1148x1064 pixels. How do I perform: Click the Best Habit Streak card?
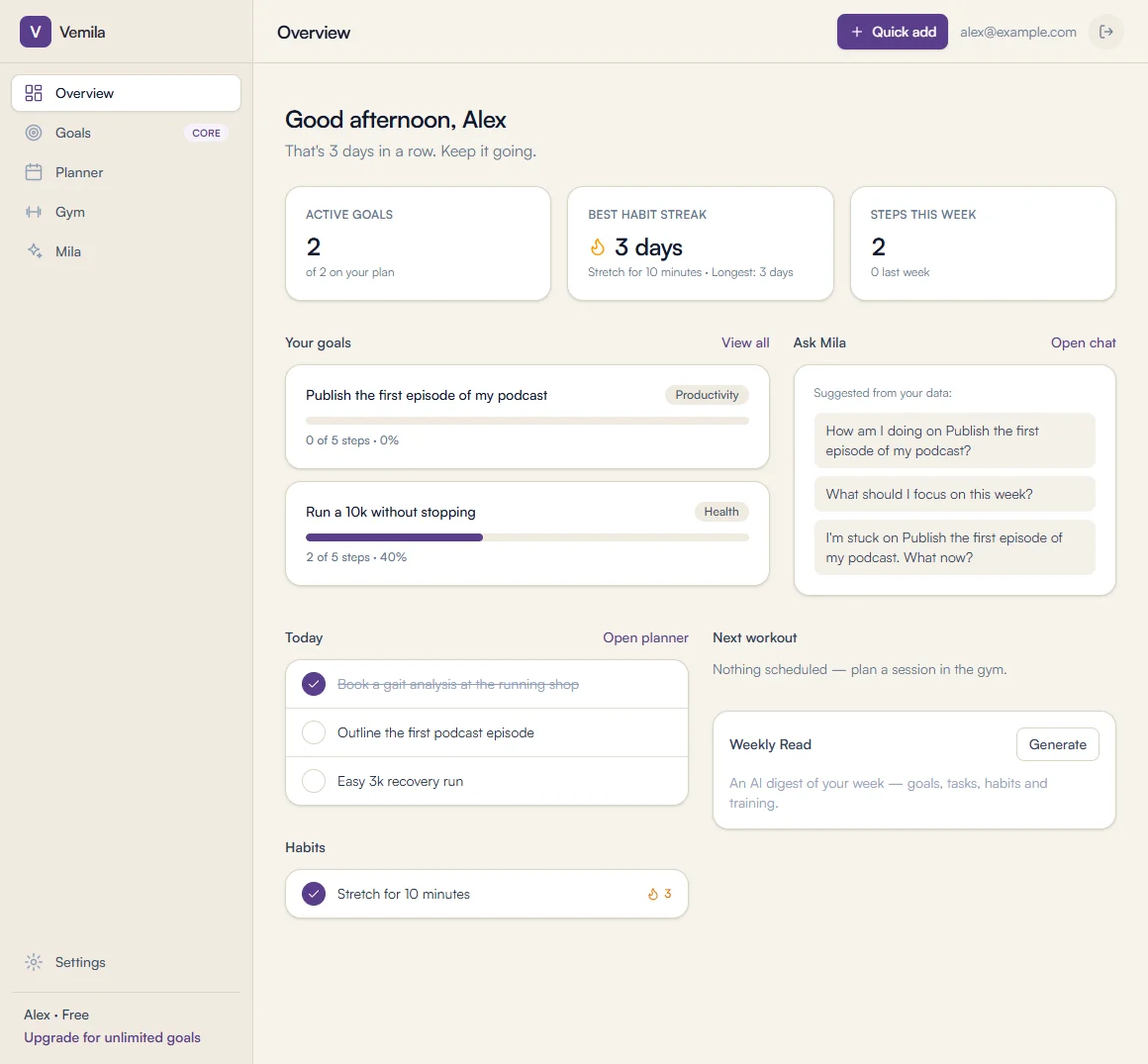click(x=701, y=243)
